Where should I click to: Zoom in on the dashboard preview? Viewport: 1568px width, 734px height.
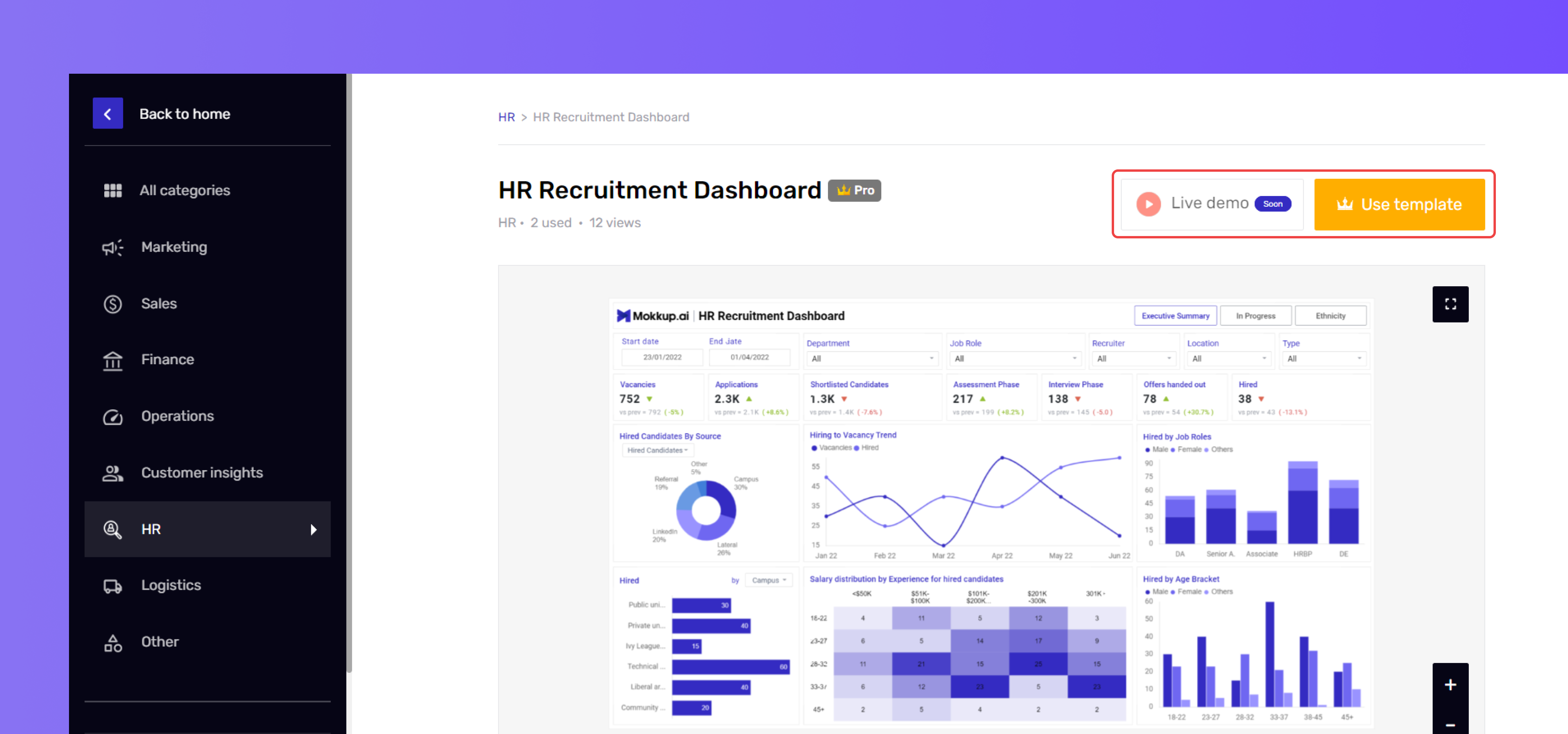1450,685
